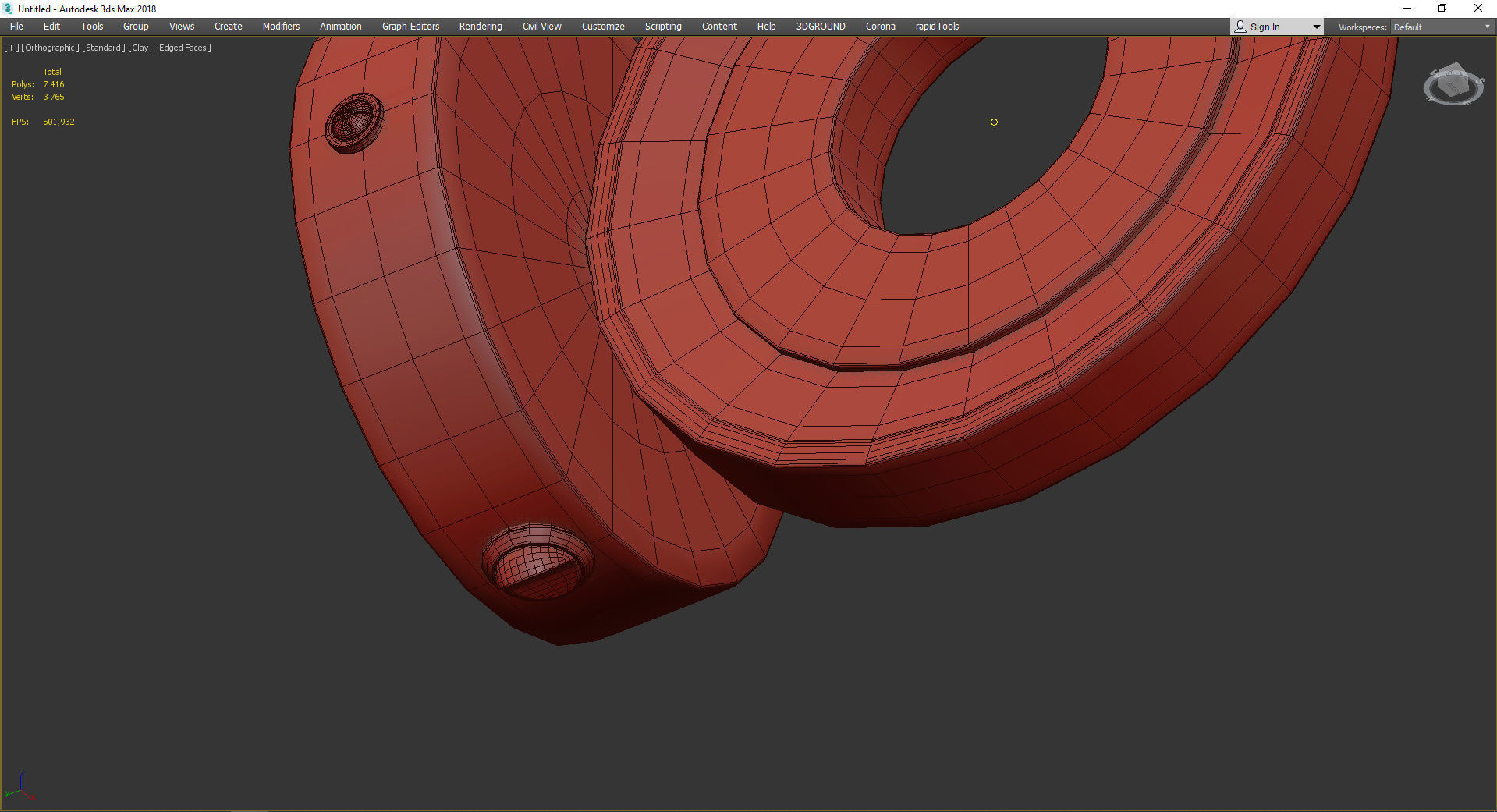The height and width of the screenshot is (812, 1497).
Task: Open the Graph Editors menu
Action: [410, 27]
